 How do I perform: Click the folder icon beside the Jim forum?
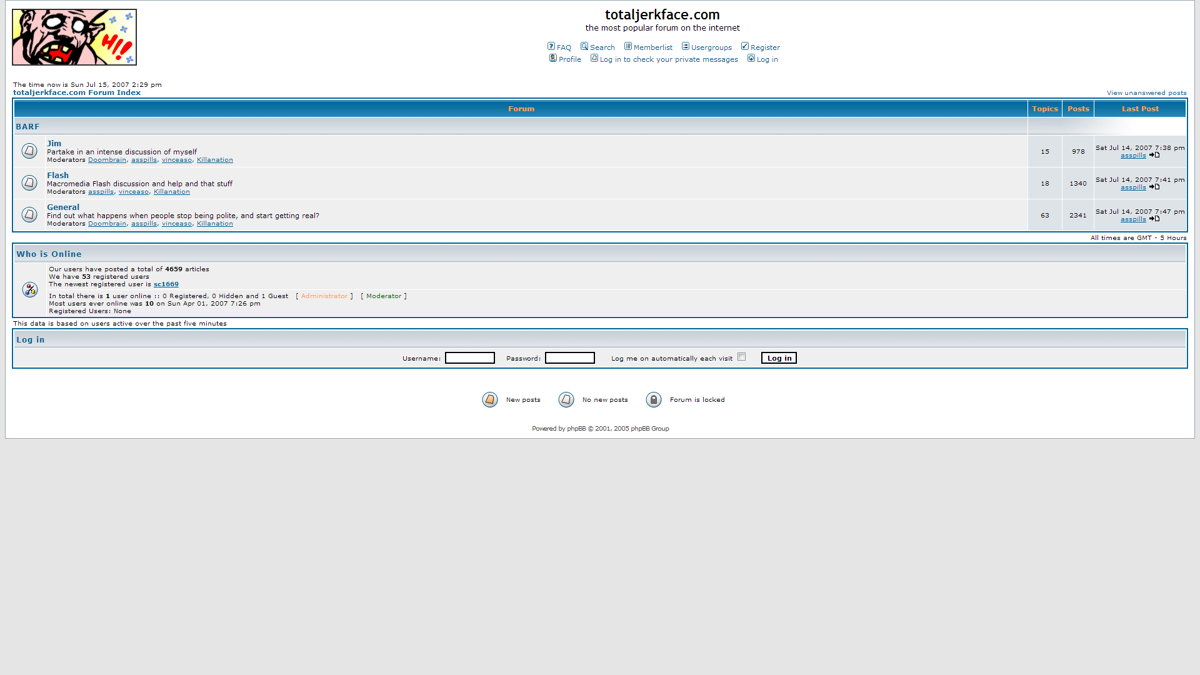pos(29,151)
